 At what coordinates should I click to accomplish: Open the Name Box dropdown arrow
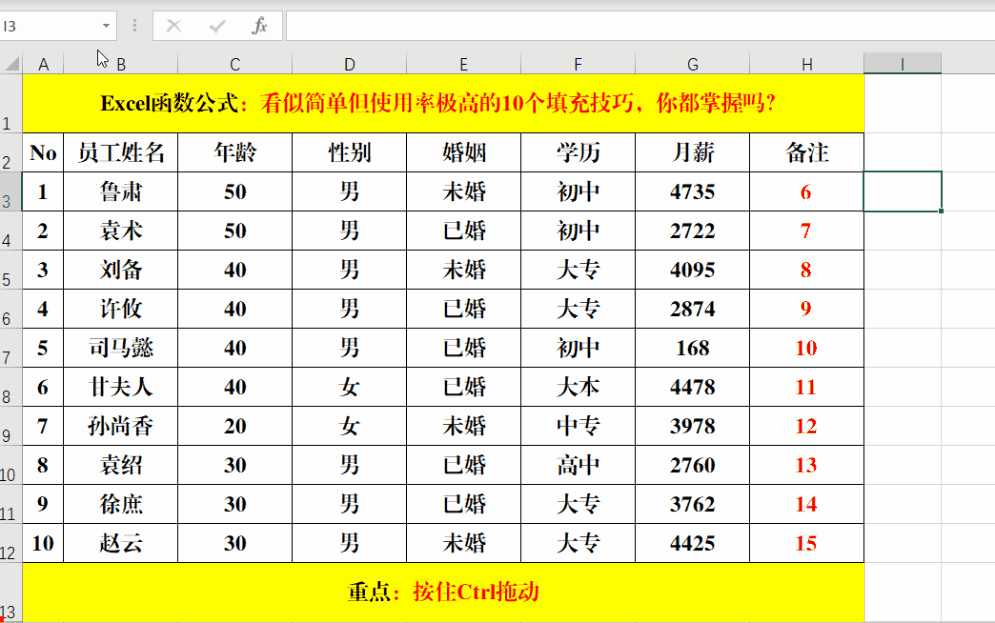coord(106,26)
